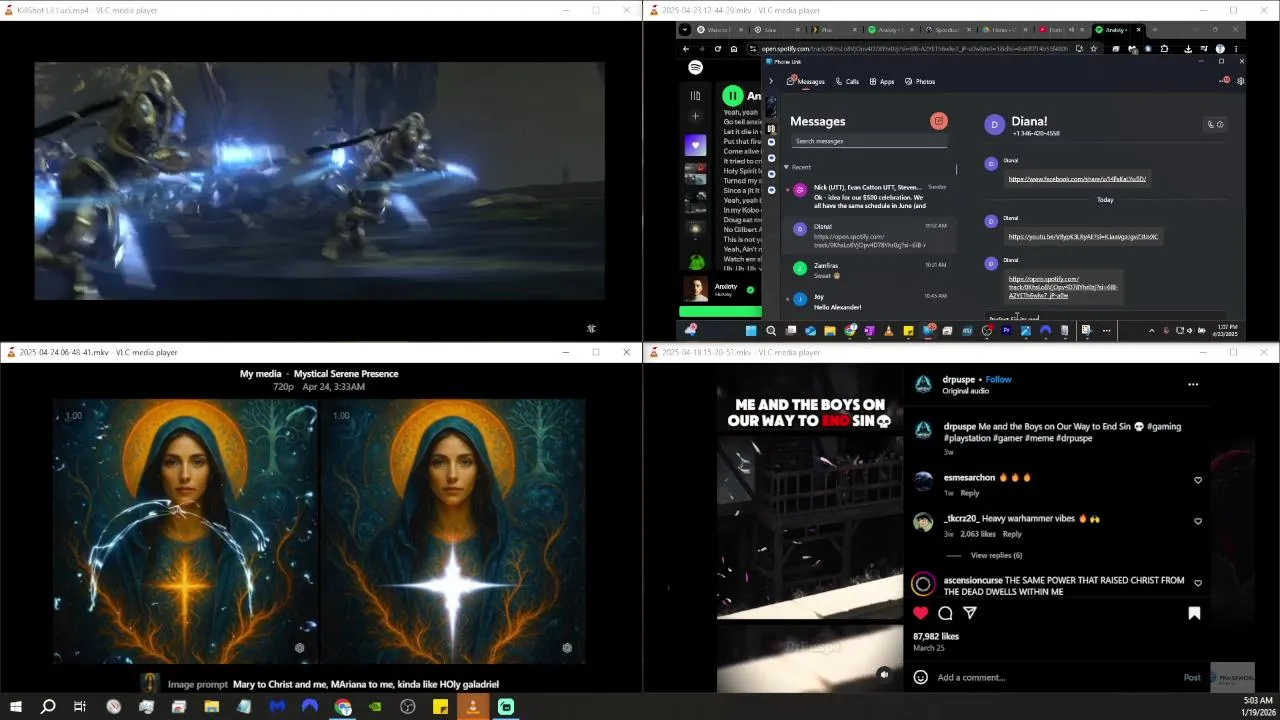Image resolution: width=1280 pixels, height=720 pixels.
Task: Toggle the save bookmark on Instagram post
Action: [1194, 613]
